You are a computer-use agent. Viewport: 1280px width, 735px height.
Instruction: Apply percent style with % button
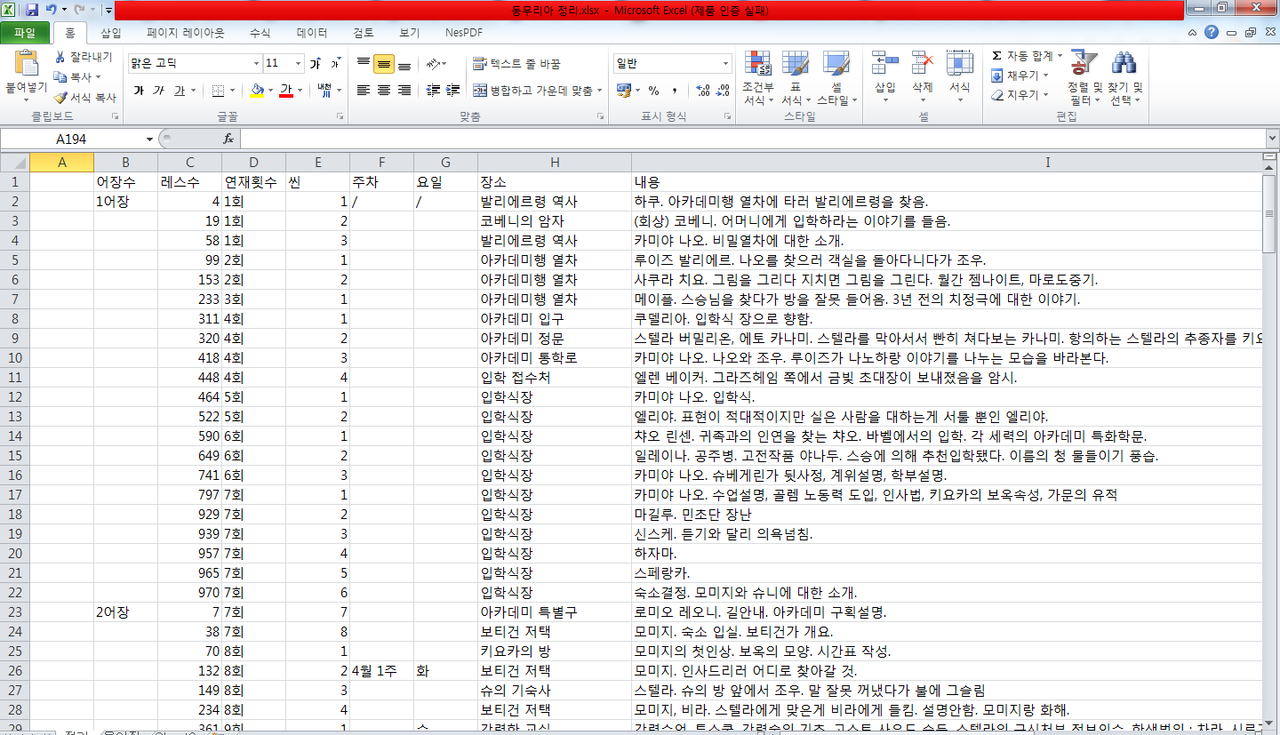point(654,90)
